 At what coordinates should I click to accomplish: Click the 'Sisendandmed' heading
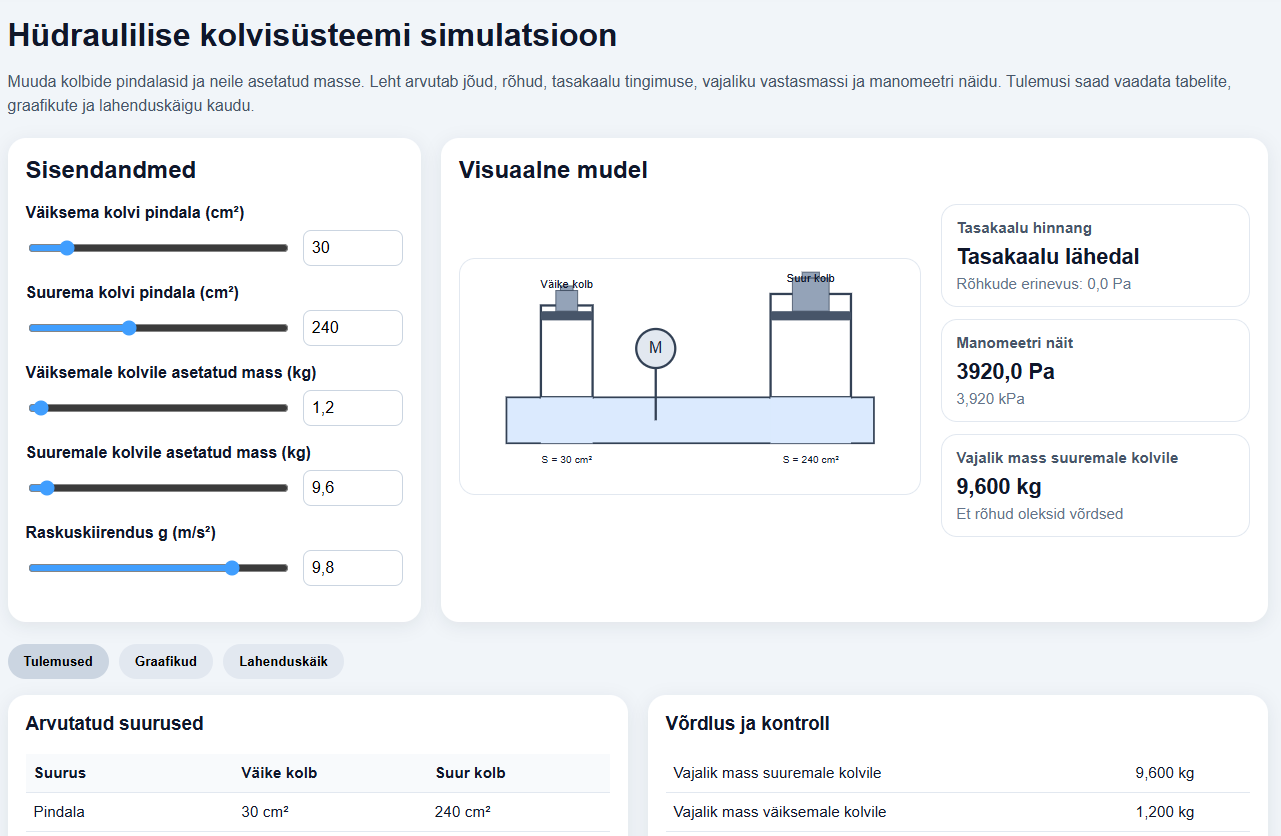coord(111,170)
